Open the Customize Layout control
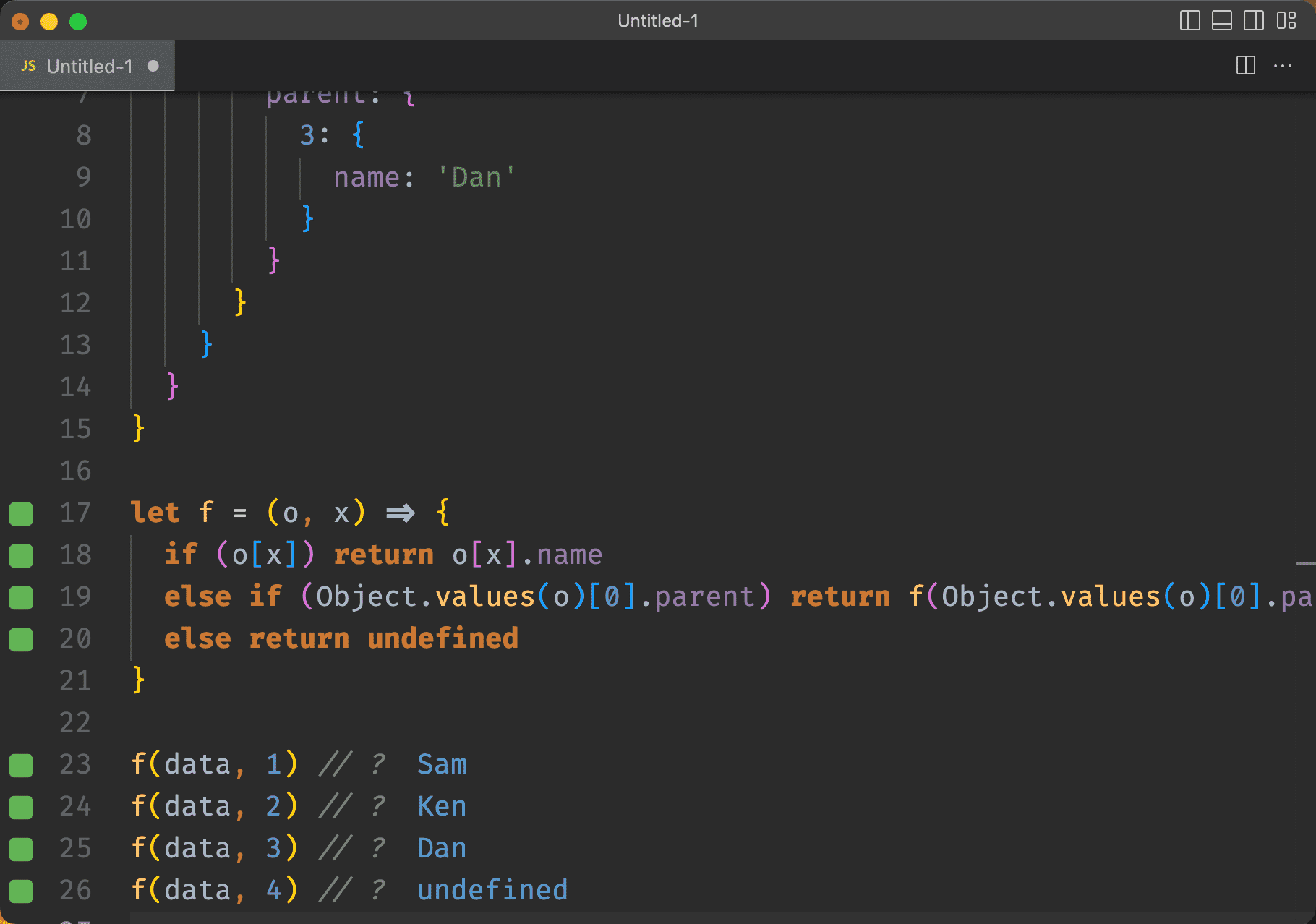Viewport: 1316px width, 924px height. [x=1285, y=21]
